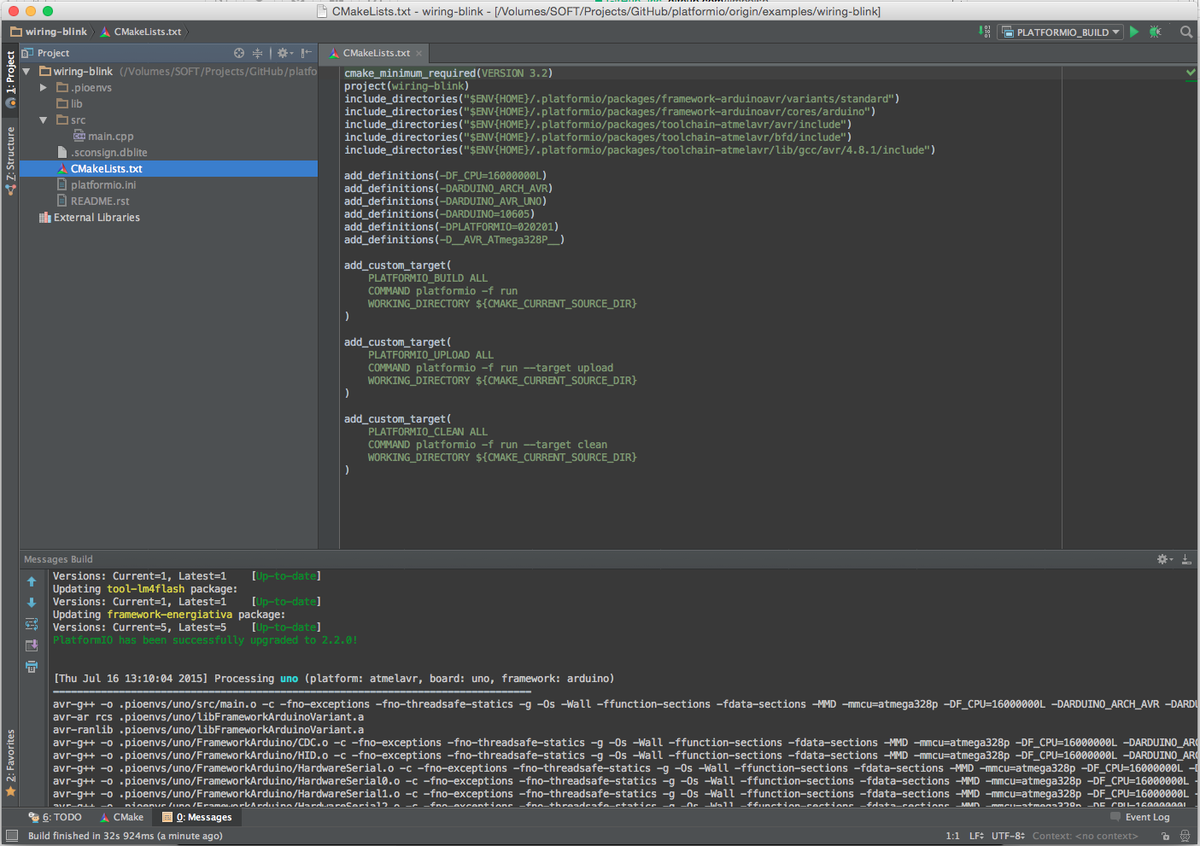Go to next message down arrow

pos(31,602)
